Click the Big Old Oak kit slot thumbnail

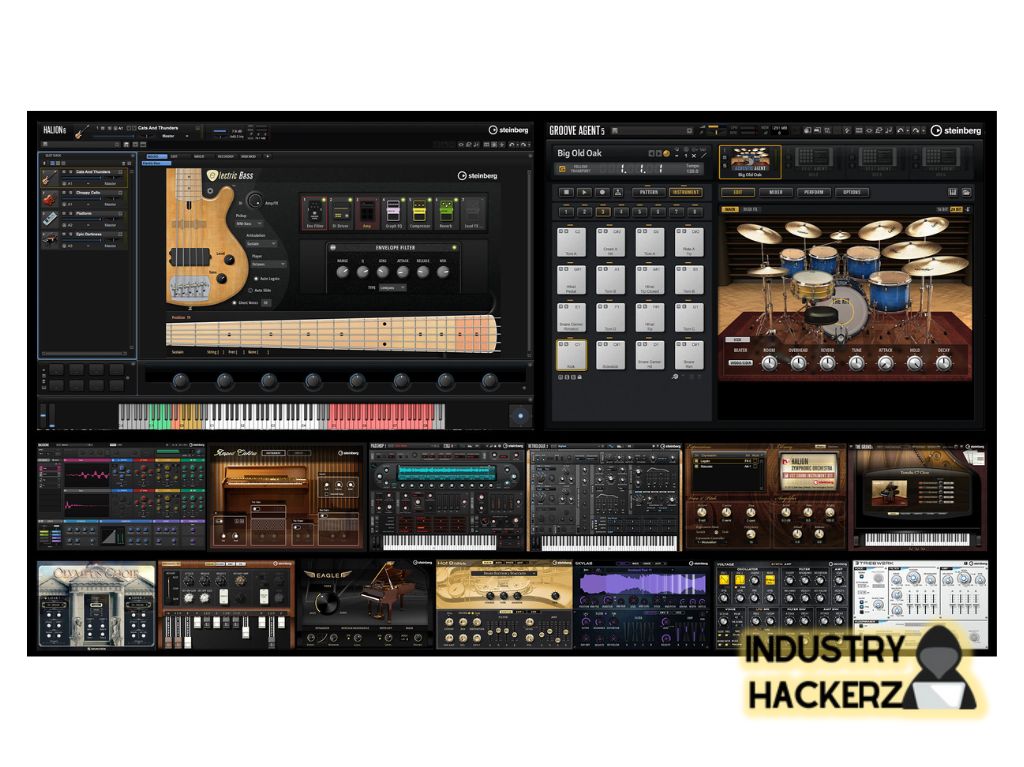(x=750, y=161)
